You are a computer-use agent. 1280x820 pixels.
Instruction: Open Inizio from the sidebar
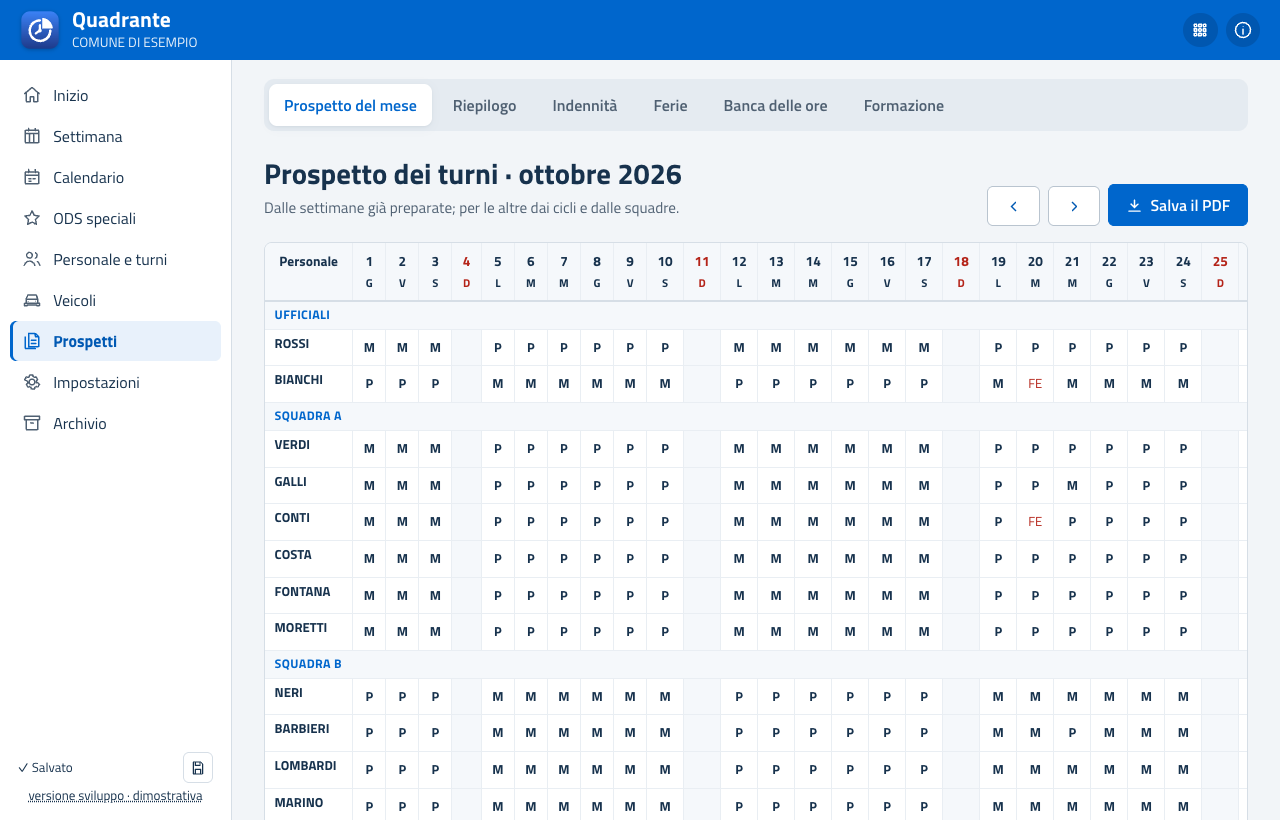click(115, 95)
